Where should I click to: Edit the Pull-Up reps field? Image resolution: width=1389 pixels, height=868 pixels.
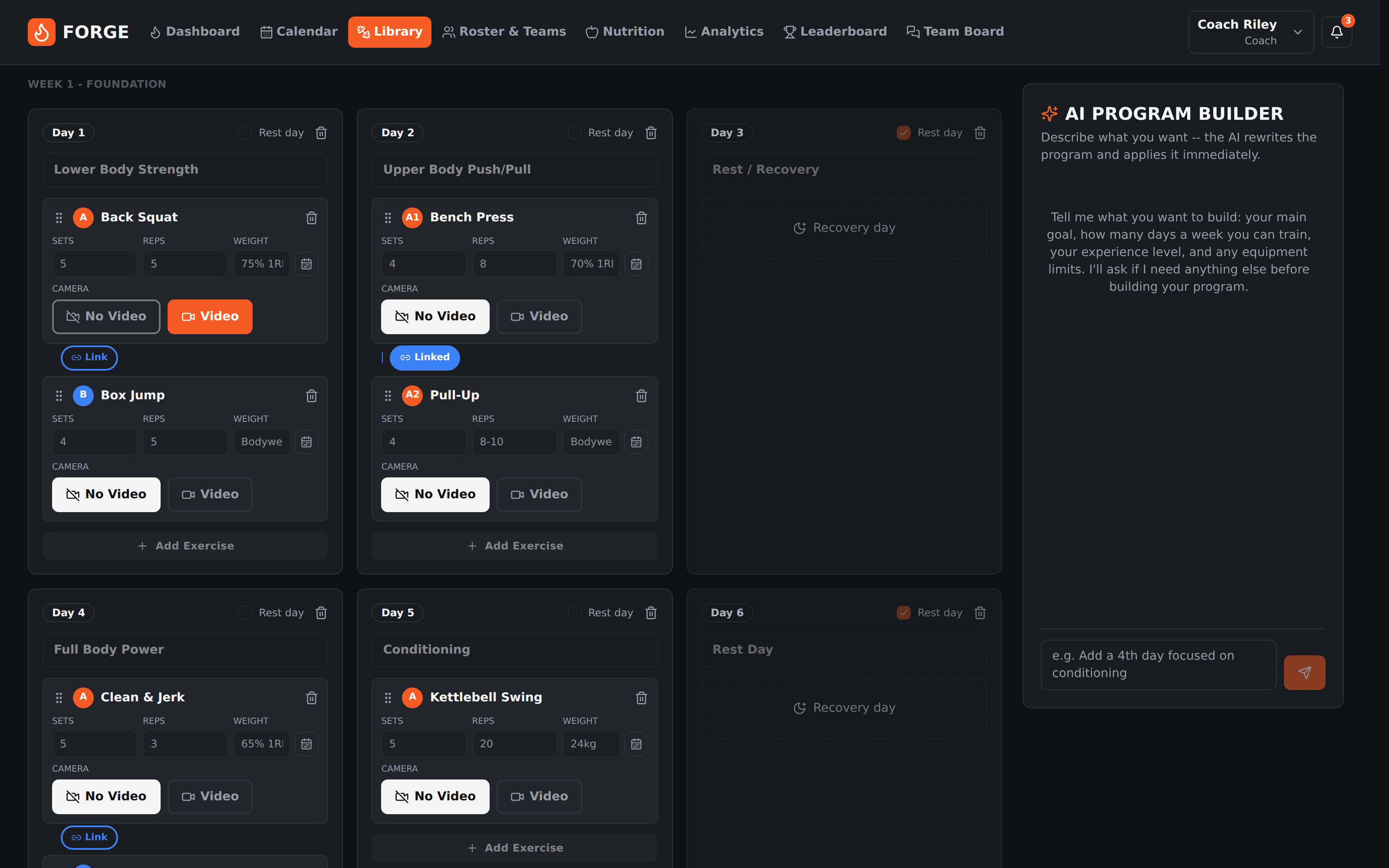tap(514, 442)
